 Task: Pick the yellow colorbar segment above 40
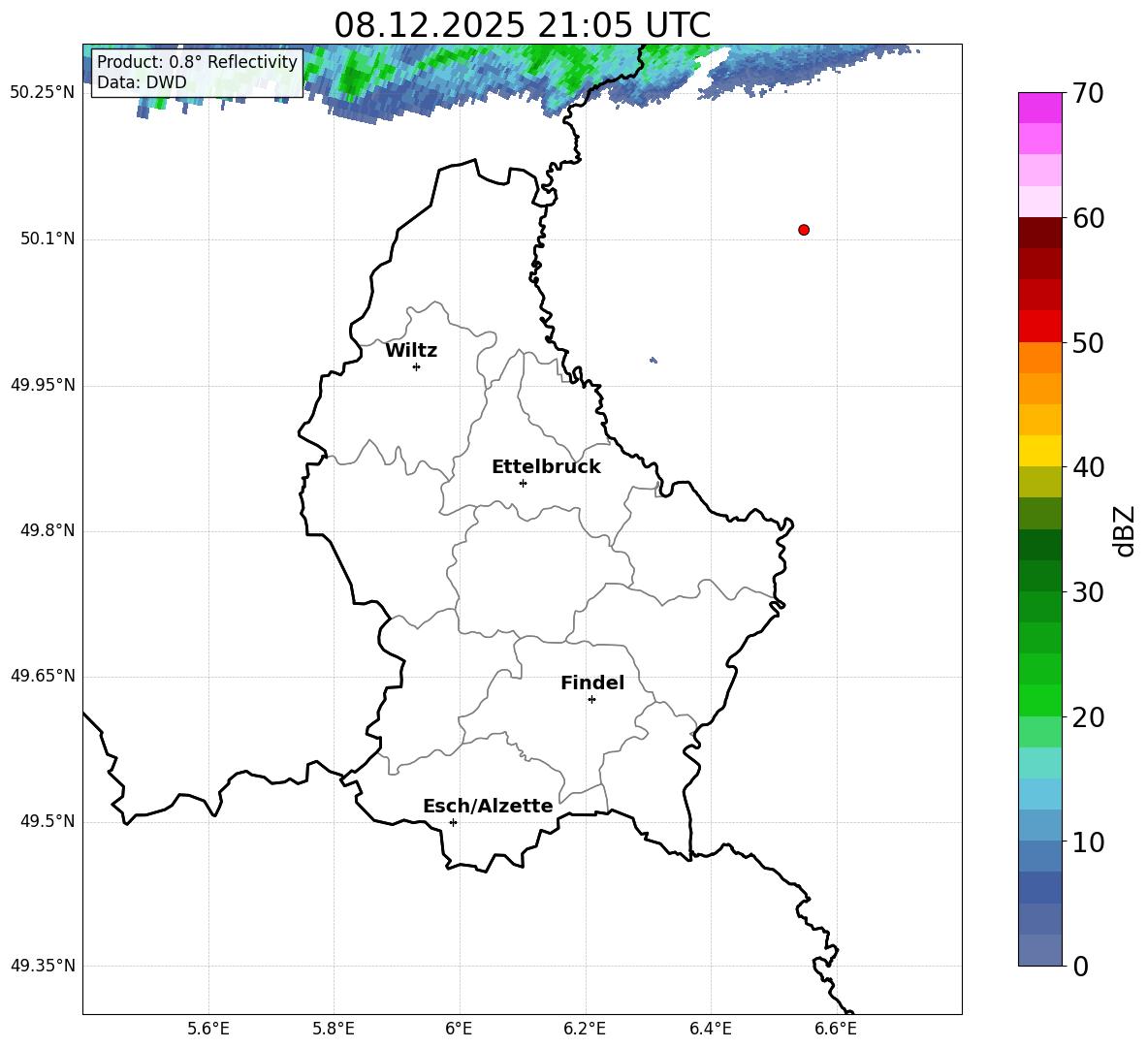click(1039, 451)
